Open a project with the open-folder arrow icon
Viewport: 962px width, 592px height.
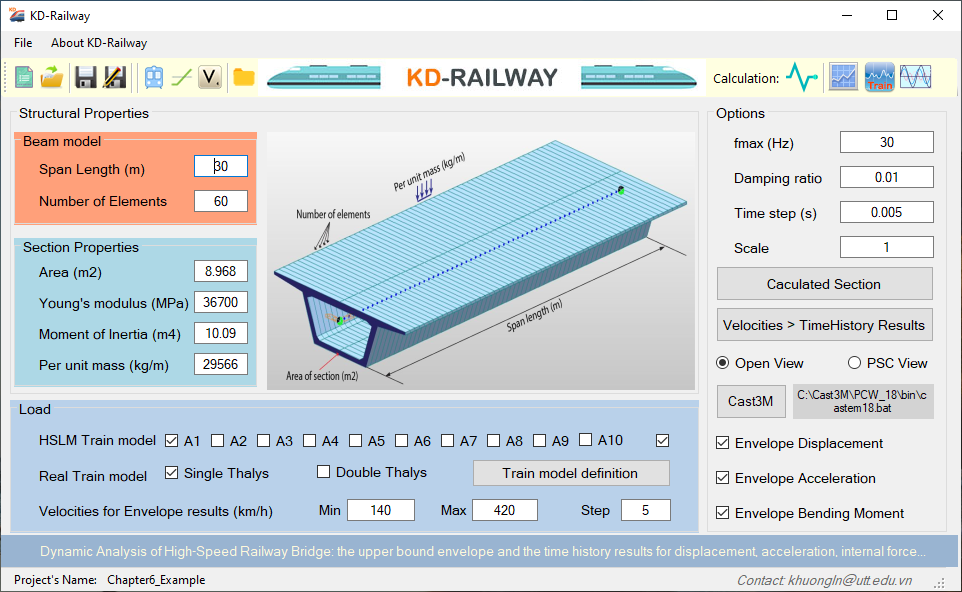tap(52, 77)
